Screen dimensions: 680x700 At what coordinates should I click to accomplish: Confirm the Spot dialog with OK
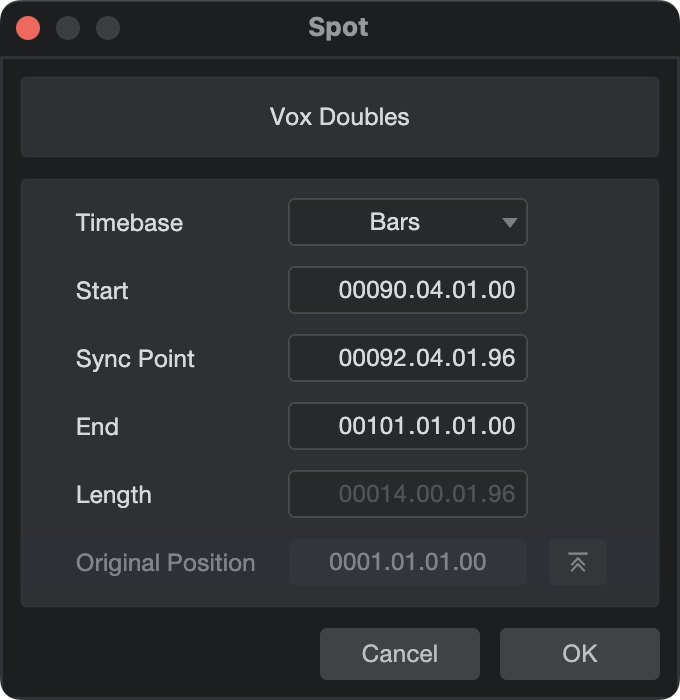(580, 654)
